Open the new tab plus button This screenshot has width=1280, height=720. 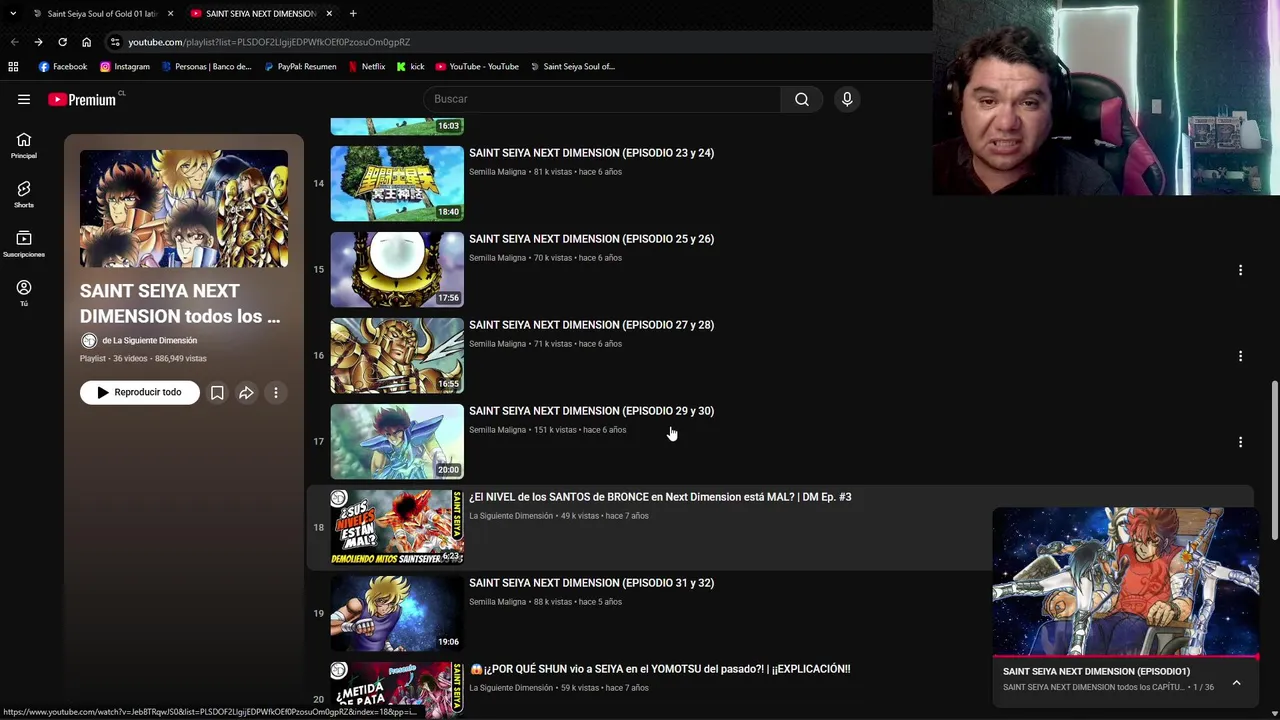point(353,13)
